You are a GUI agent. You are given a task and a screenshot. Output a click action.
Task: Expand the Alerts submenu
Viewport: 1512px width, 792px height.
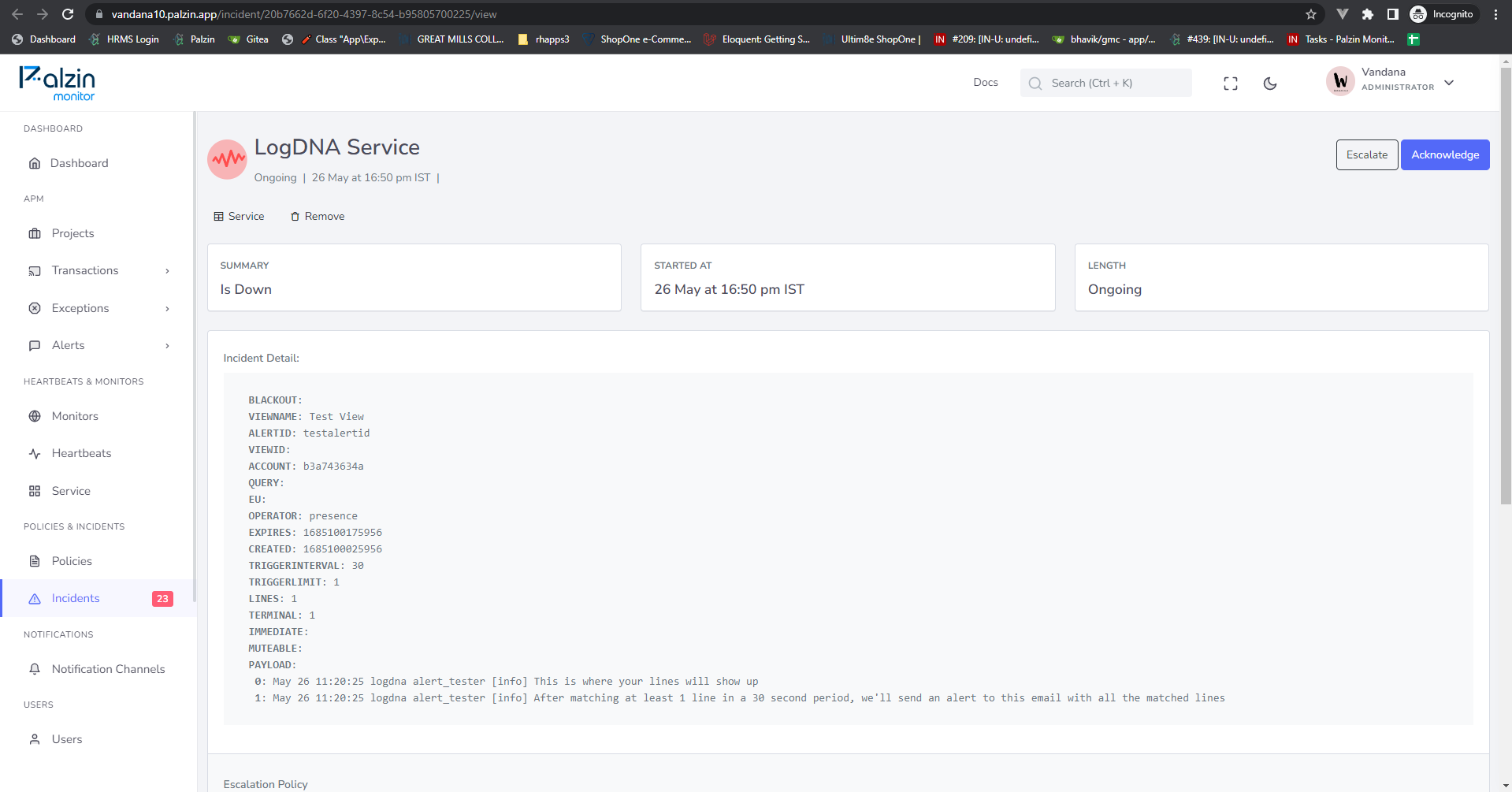tap(167, 346)
